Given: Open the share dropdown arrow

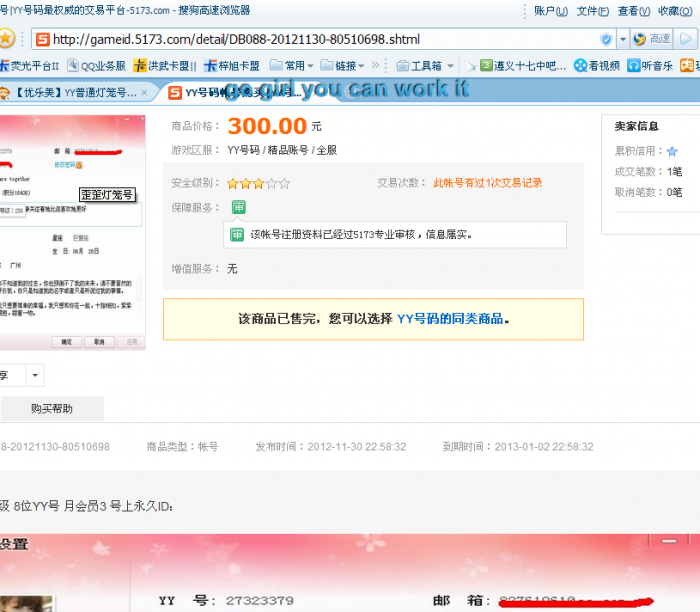Looking at the screenshot, I should pos(35,375).
